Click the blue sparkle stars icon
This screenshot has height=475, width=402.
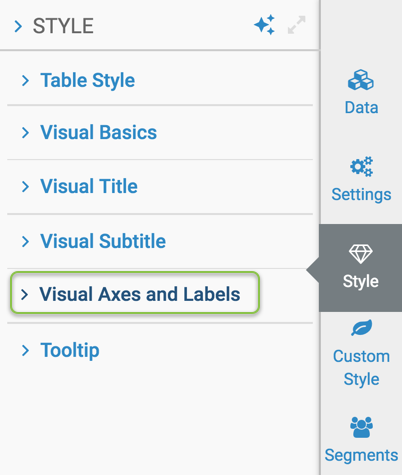pos(265,25)
